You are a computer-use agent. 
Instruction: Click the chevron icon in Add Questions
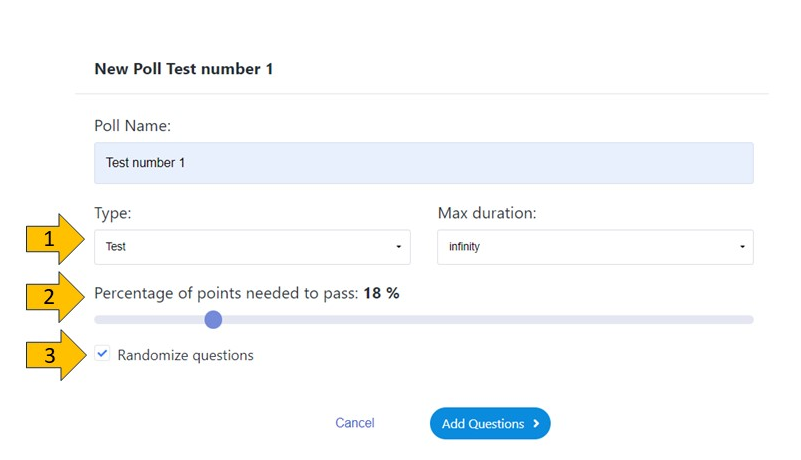pyautogui.click(x=537, y=424)
